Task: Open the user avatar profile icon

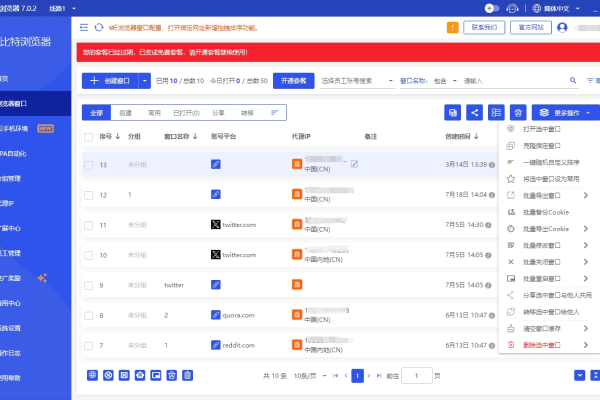Action: click(x=562, y=28)
